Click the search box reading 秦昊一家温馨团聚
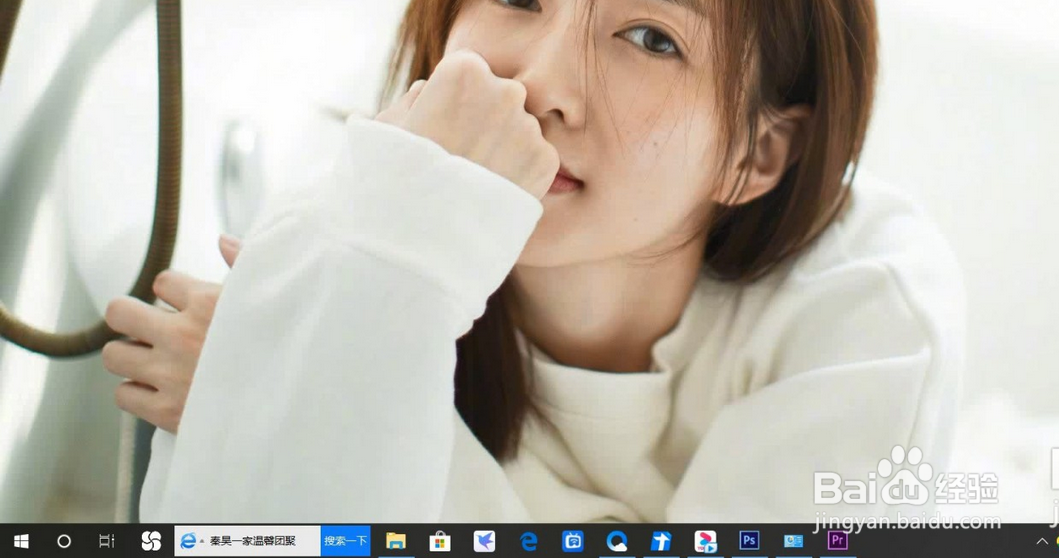This screenshot has height=558, width=1059. coord(247,541)
